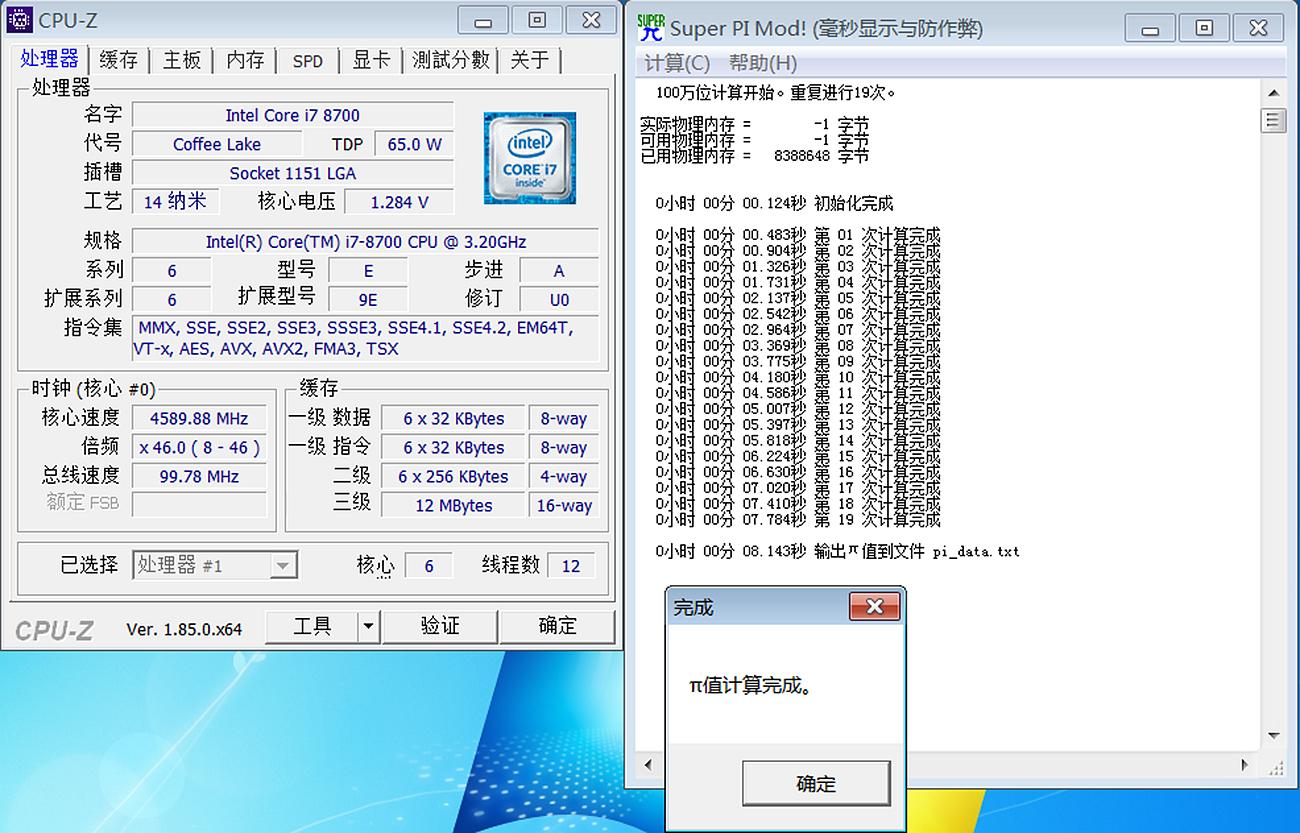This screenshot has height=833, width=1300.
Task: Close the CPU-Z window
Action: click(x=591, y=20)
